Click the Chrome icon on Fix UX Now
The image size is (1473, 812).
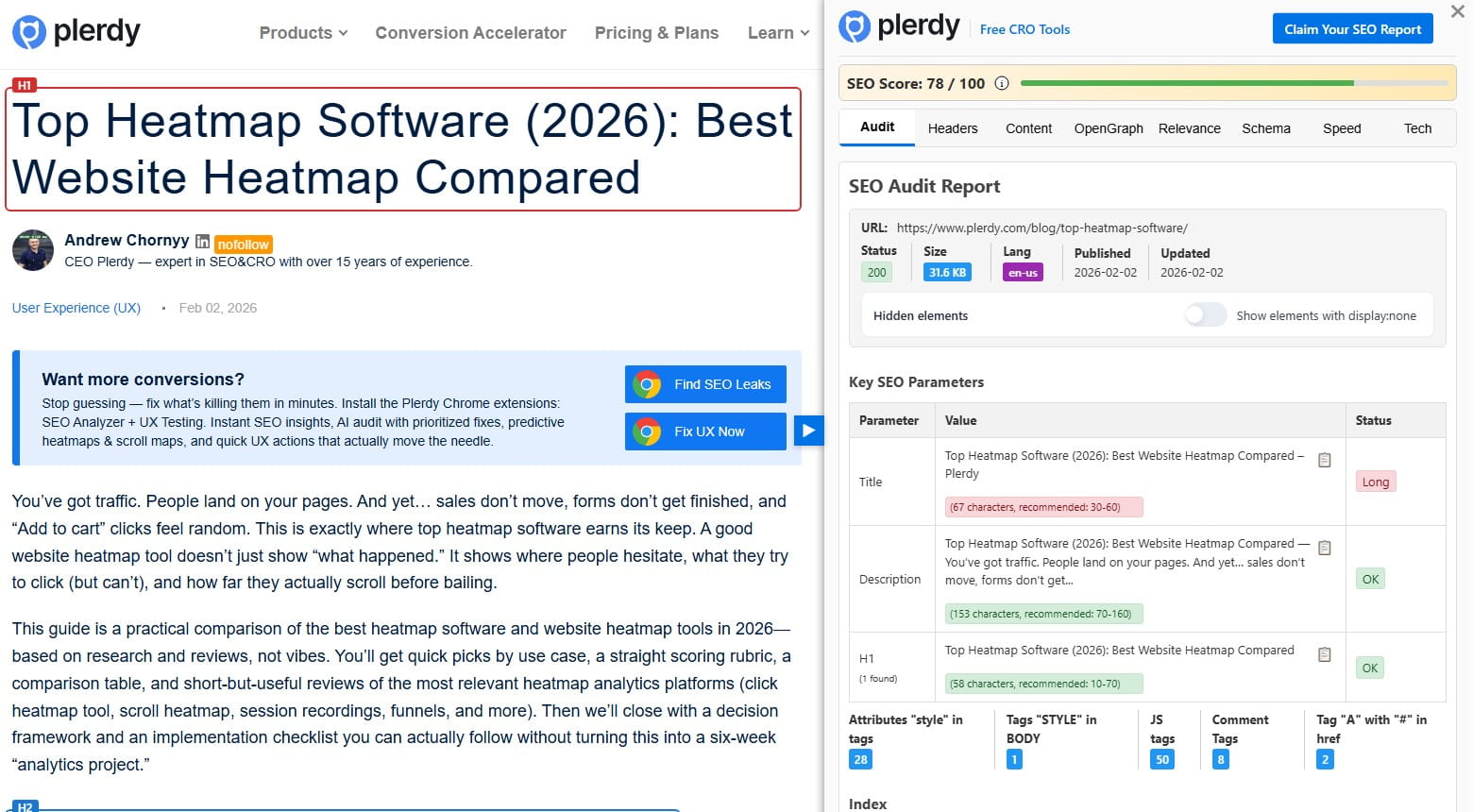pos(647,431)
